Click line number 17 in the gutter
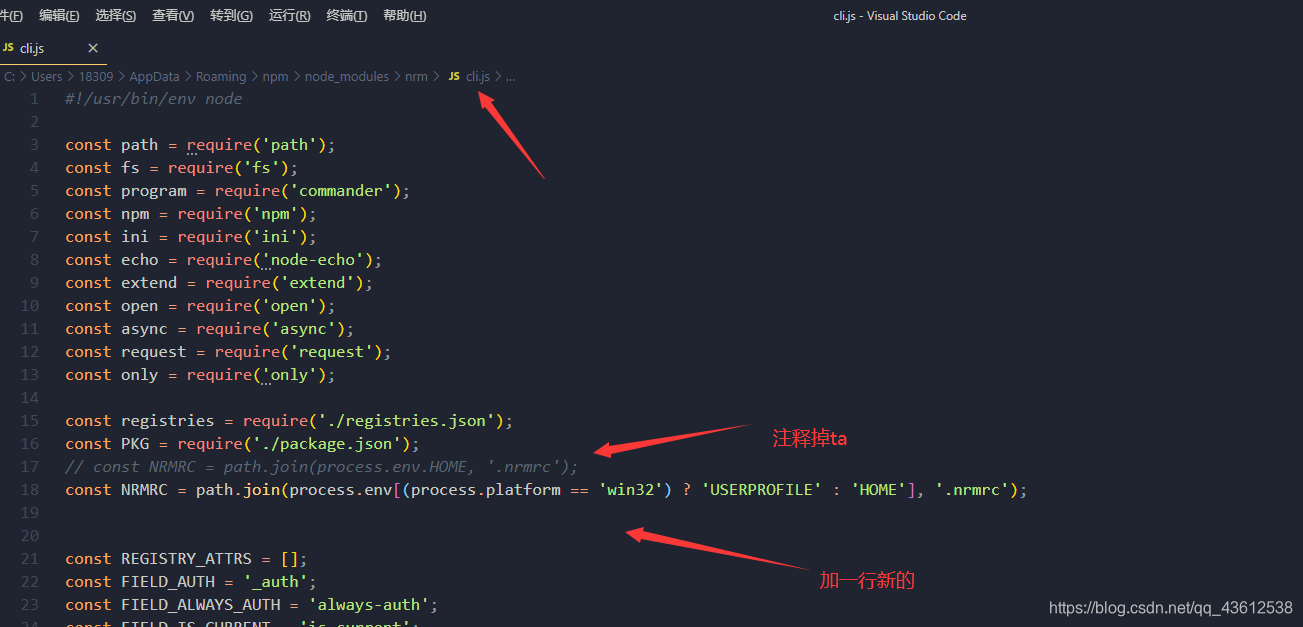The width and height of the screenshot is (1303, 627). [x=30, y=467]
